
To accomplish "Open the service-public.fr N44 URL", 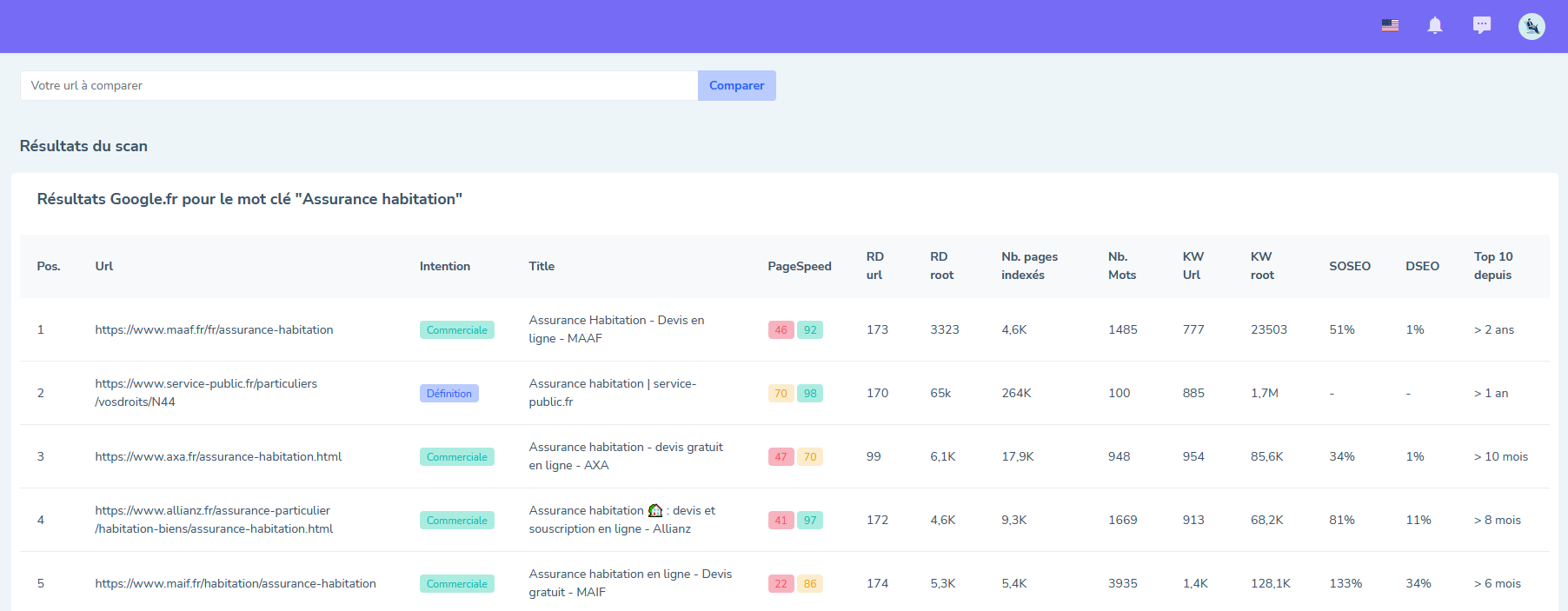I will pyautogui.click(x=206, y=393).
